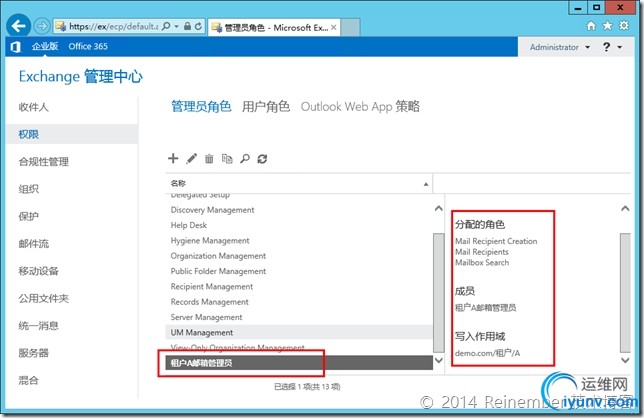Click the Exchange 管理中心 title
Screen dimensions: 644x418
click(x=80, y=76)
